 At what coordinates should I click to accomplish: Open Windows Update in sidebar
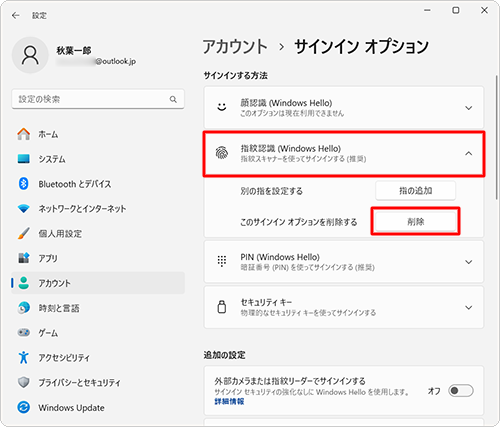[x=98, y=407]
